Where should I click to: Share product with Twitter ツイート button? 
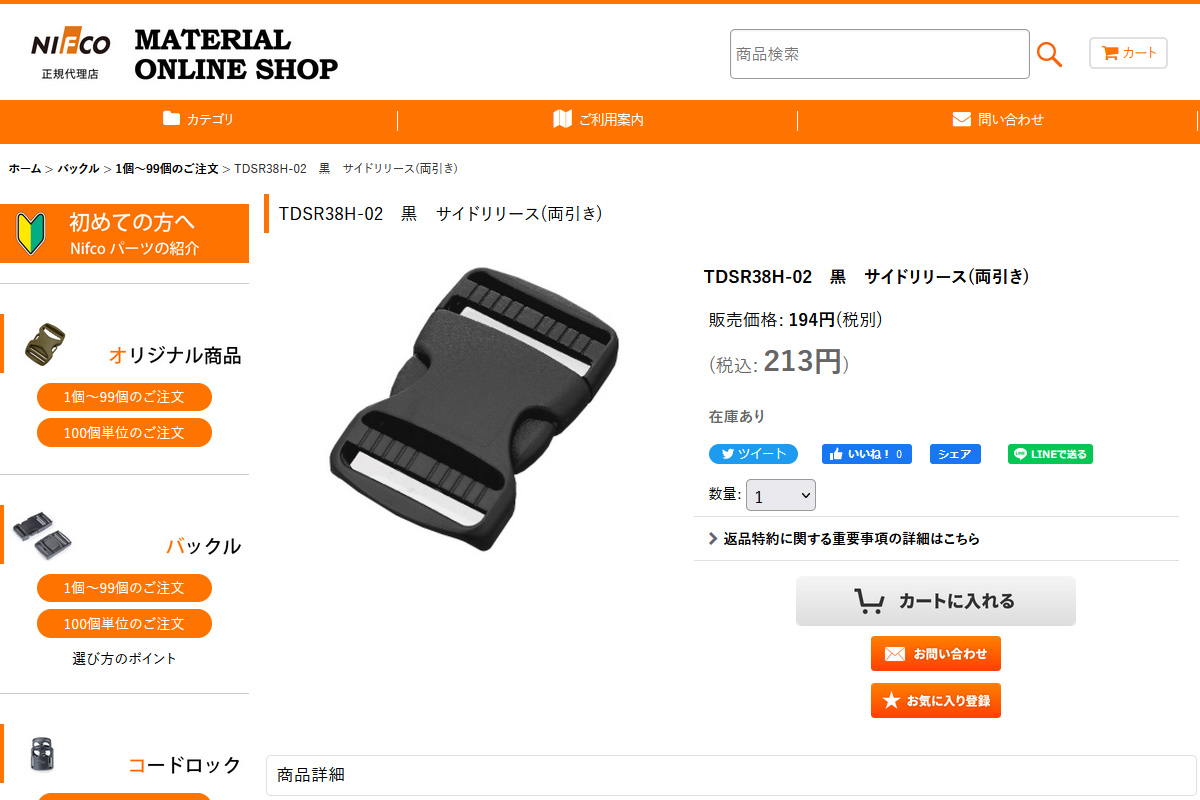pos(753,454)
